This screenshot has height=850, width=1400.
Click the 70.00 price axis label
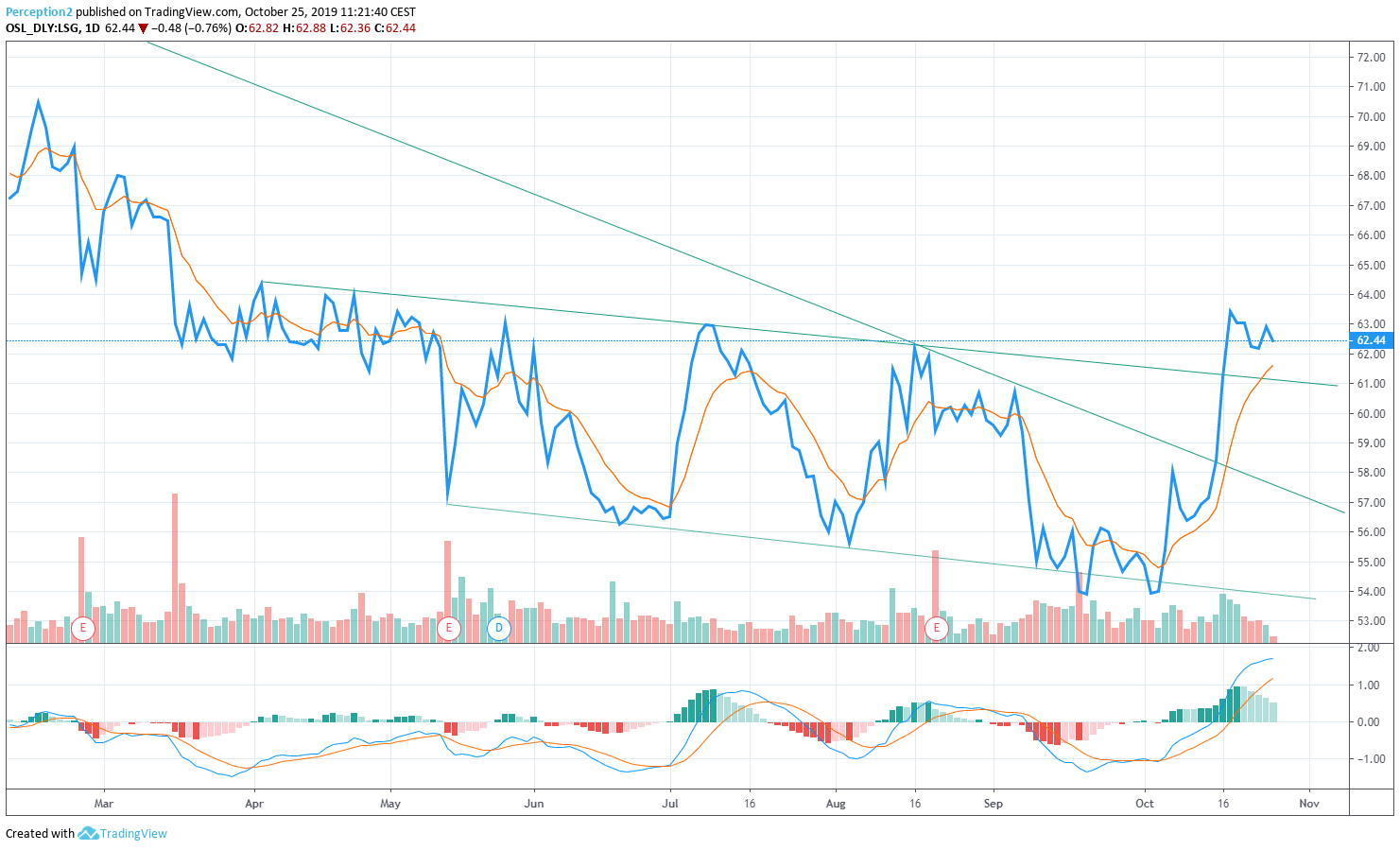pyautogui.click(x=1371, y=117)
